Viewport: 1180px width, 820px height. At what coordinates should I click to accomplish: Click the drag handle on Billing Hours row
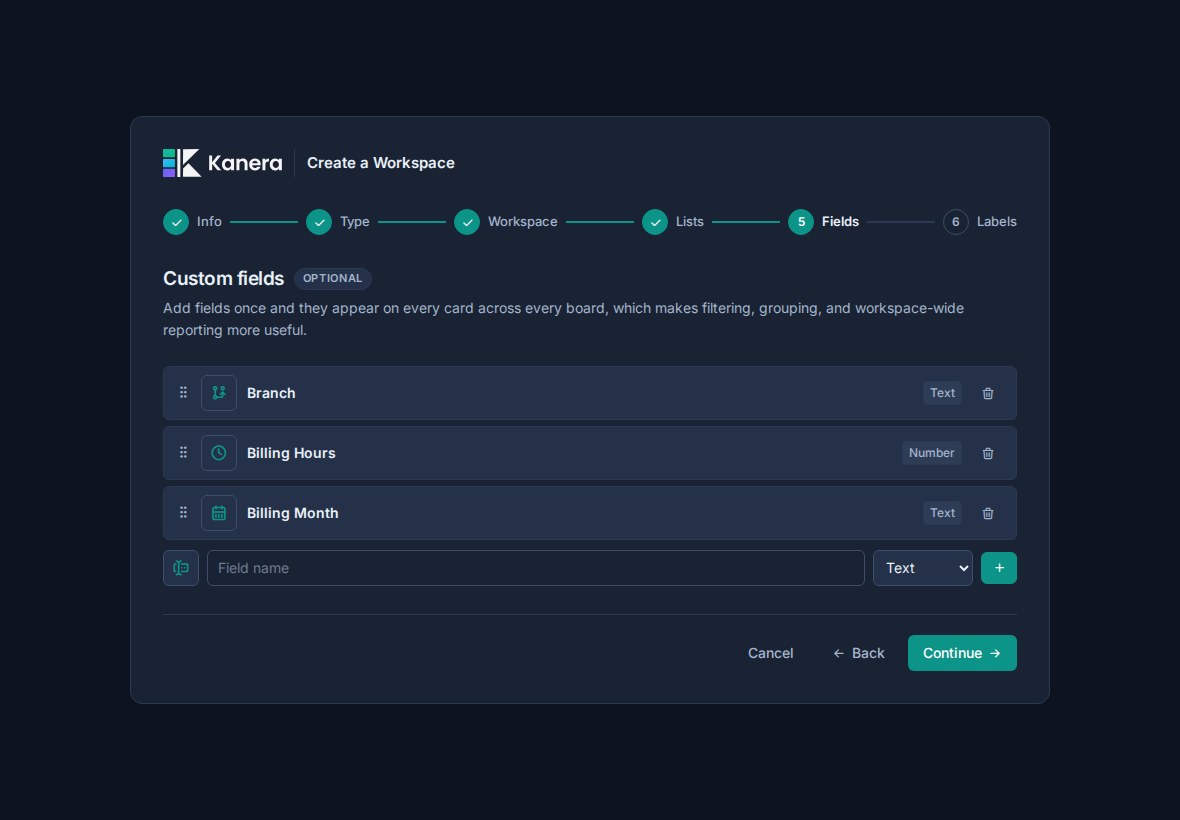pyautogui.click(x=183, y=453)
